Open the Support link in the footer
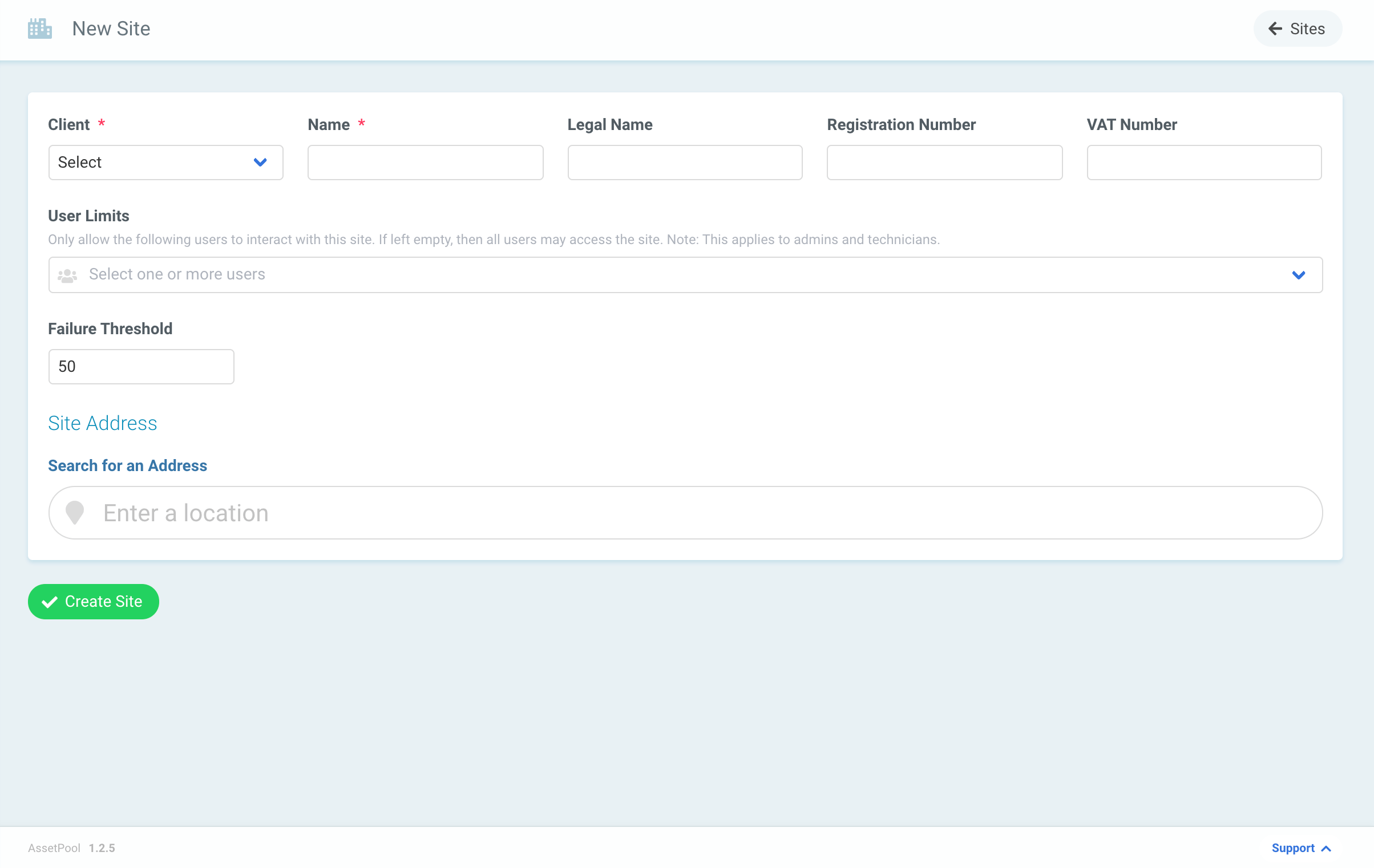This screenshot has height=868, width=1374. (x=1293, y=848)
